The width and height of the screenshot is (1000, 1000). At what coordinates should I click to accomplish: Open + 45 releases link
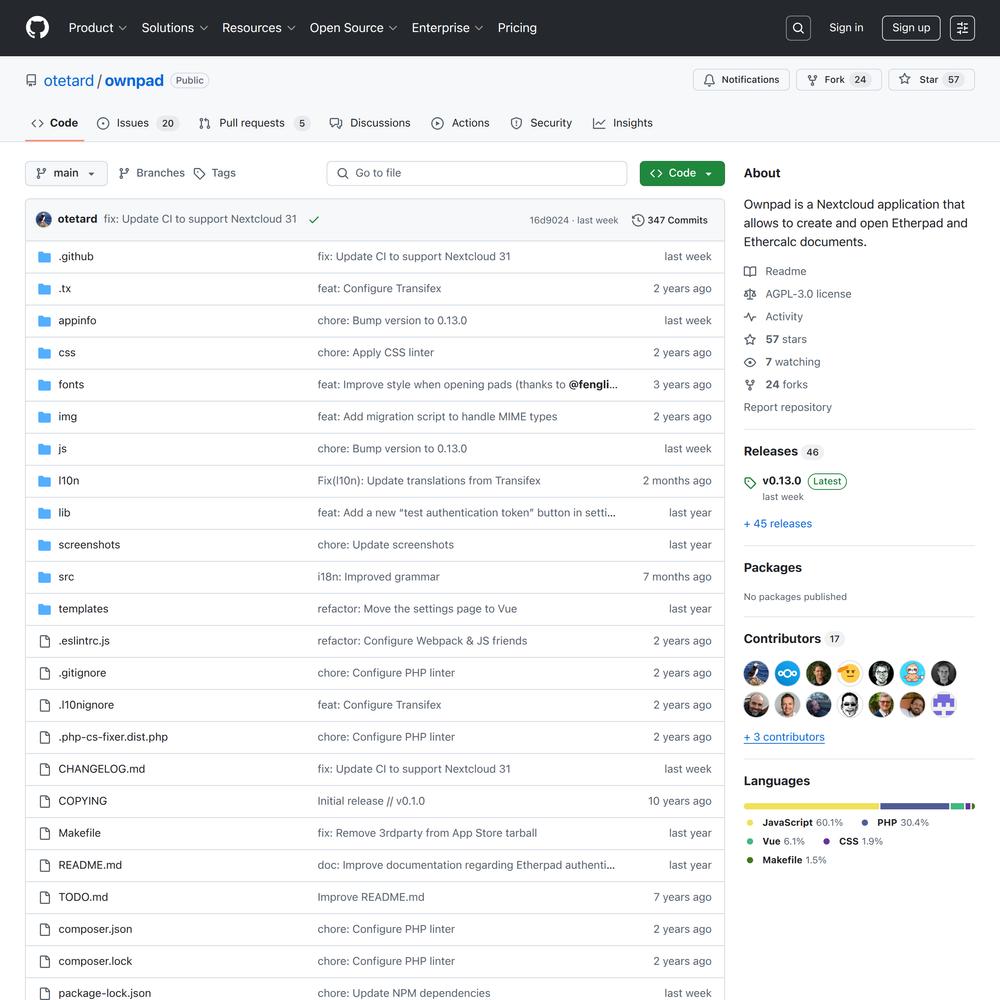[x=777, y=524]
